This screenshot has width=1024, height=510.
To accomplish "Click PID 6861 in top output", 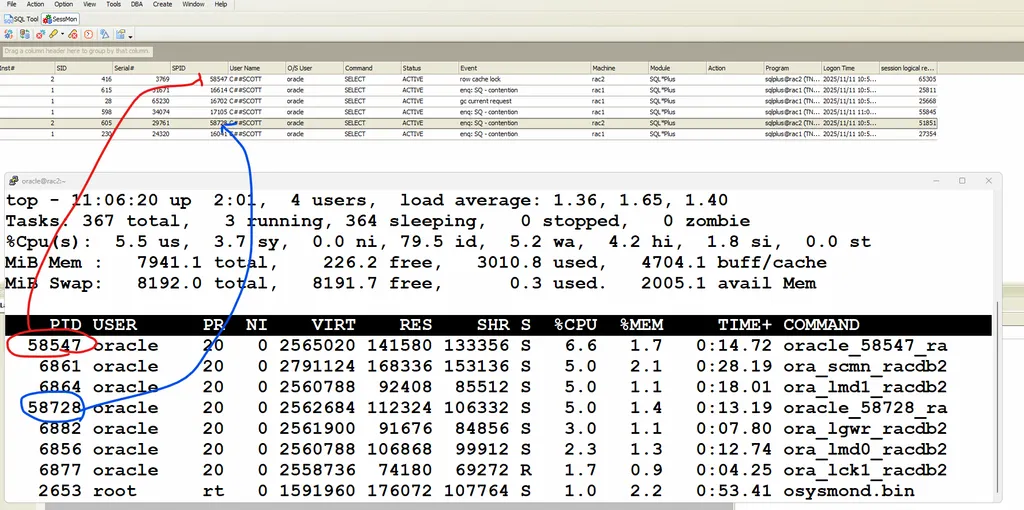I will pos(60,366).
